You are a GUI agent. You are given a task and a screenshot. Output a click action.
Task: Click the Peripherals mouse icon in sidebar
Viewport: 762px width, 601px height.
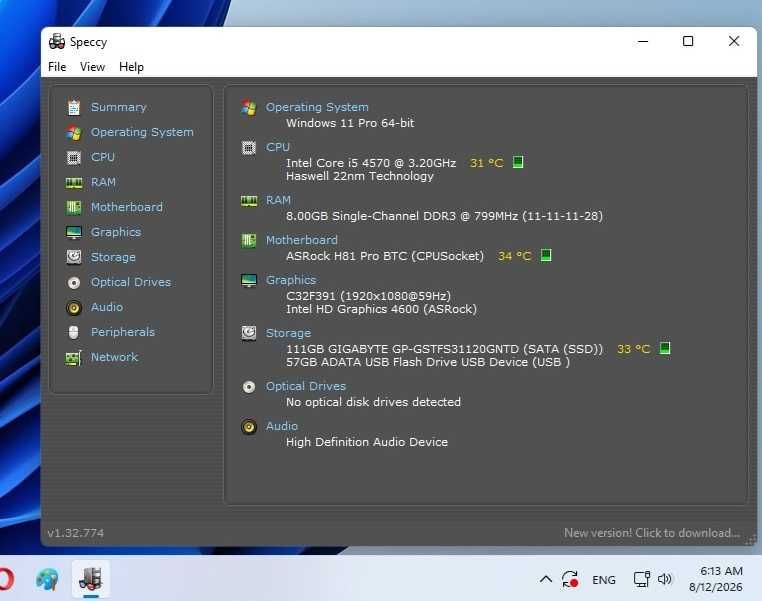coord(74,332)
